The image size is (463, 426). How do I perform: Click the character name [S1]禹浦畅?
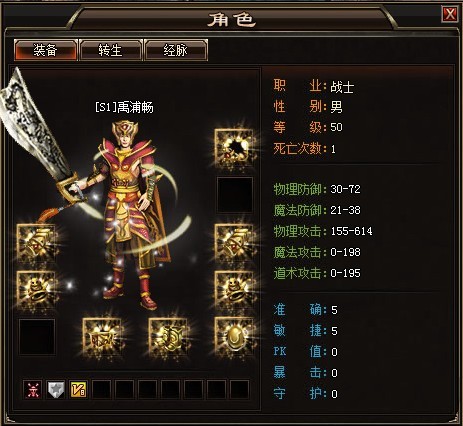click(x=124, y=107)
